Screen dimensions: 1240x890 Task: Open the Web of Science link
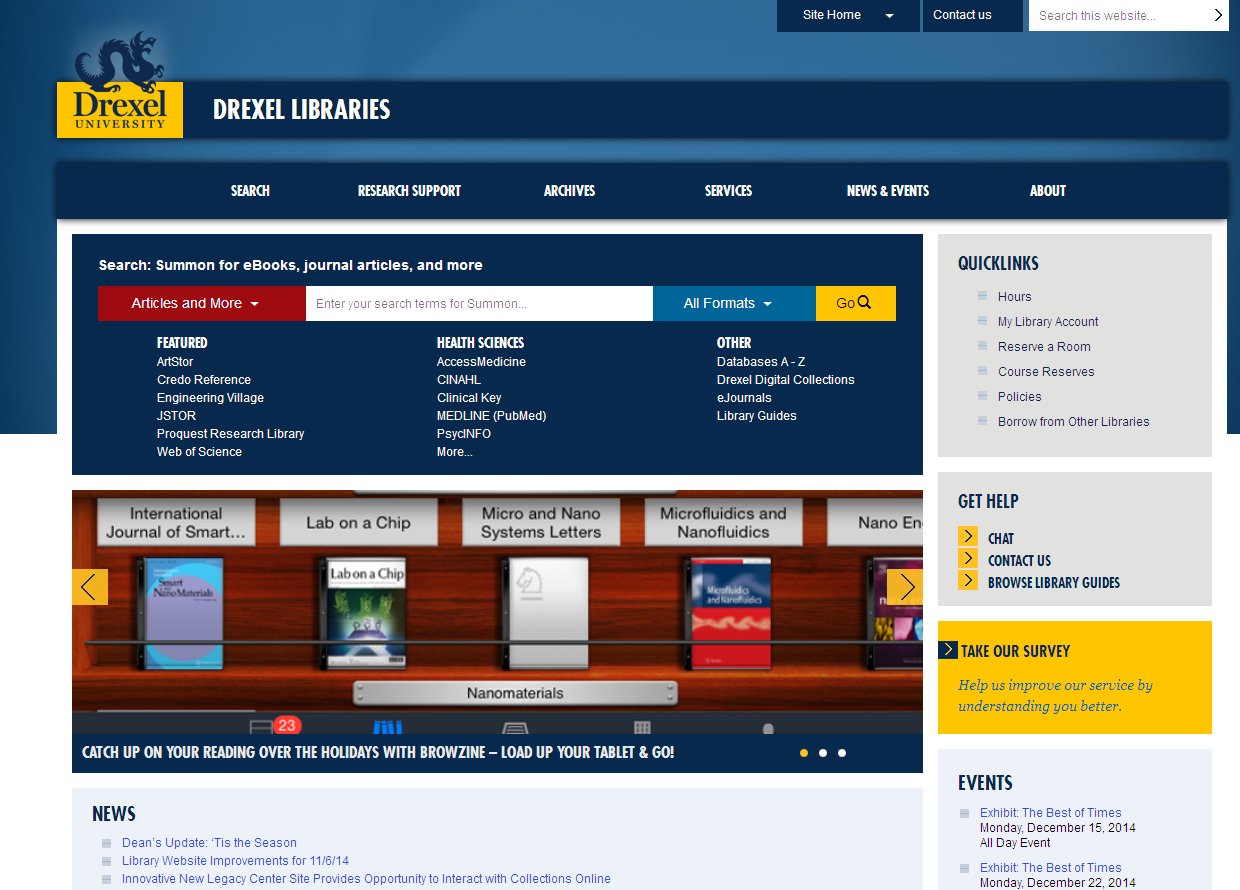199,452
